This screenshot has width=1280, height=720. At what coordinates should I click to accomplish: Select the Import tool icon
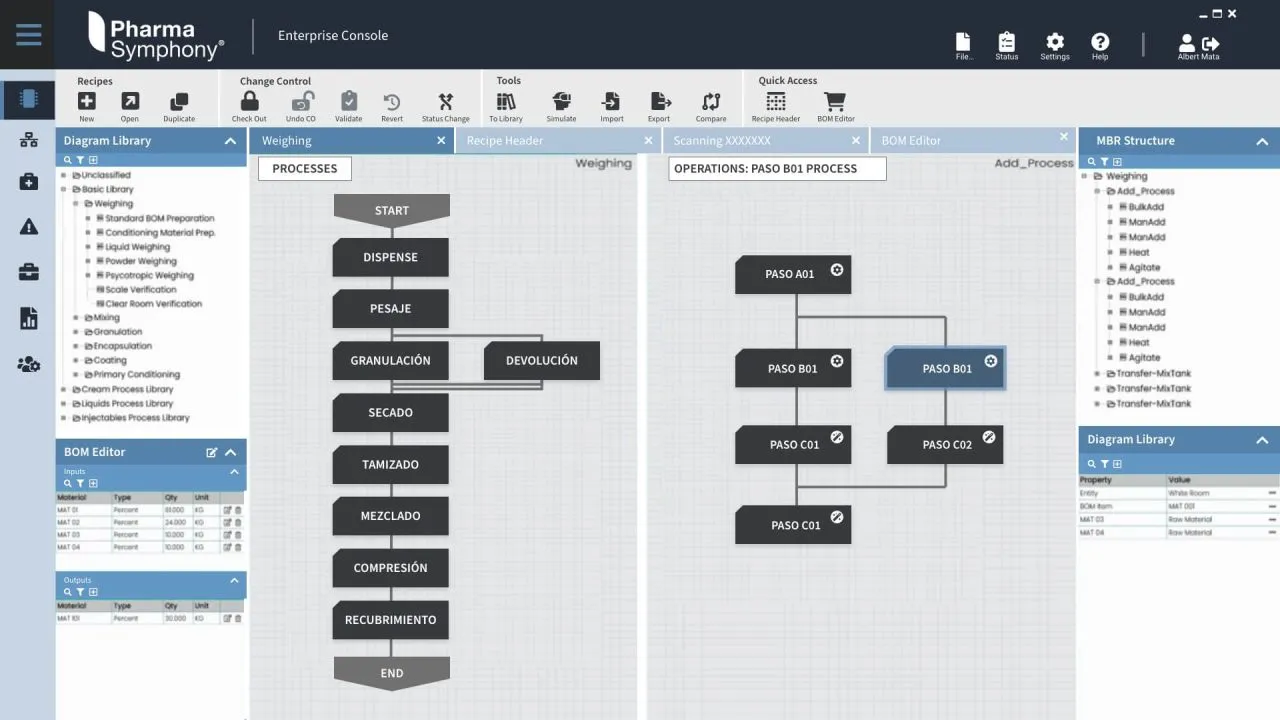pyautogui.click(x=611, y=101)
